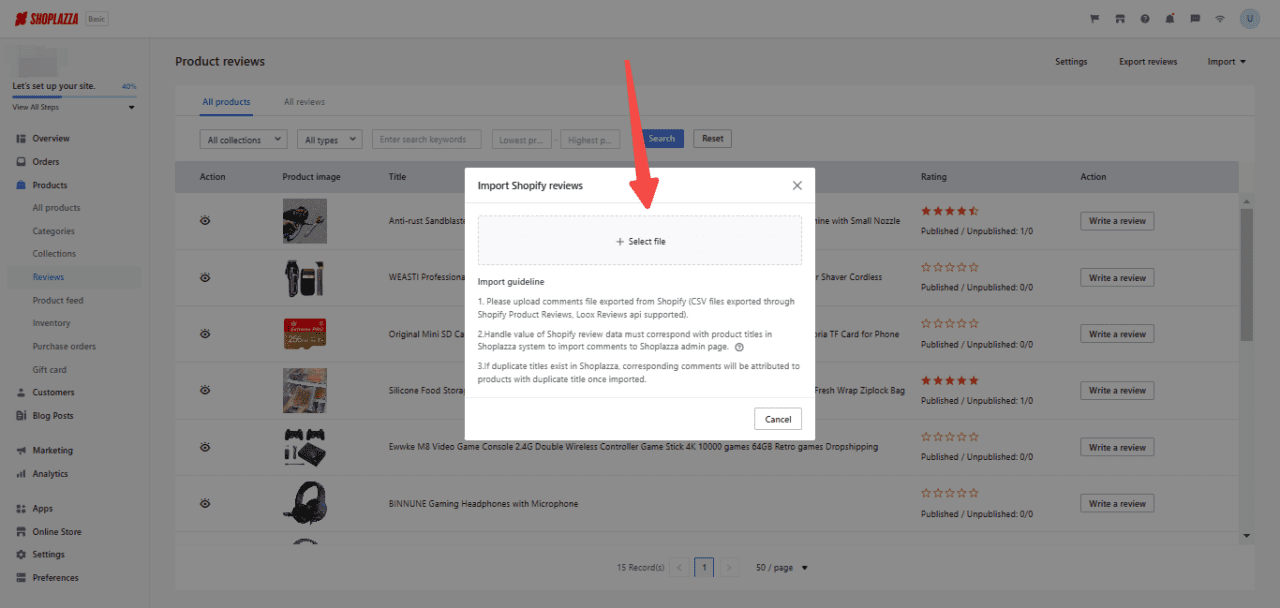Open the 50 / page dropdown
The height and width of the screenshot is (608, 1280).
(x=782, y=568)
